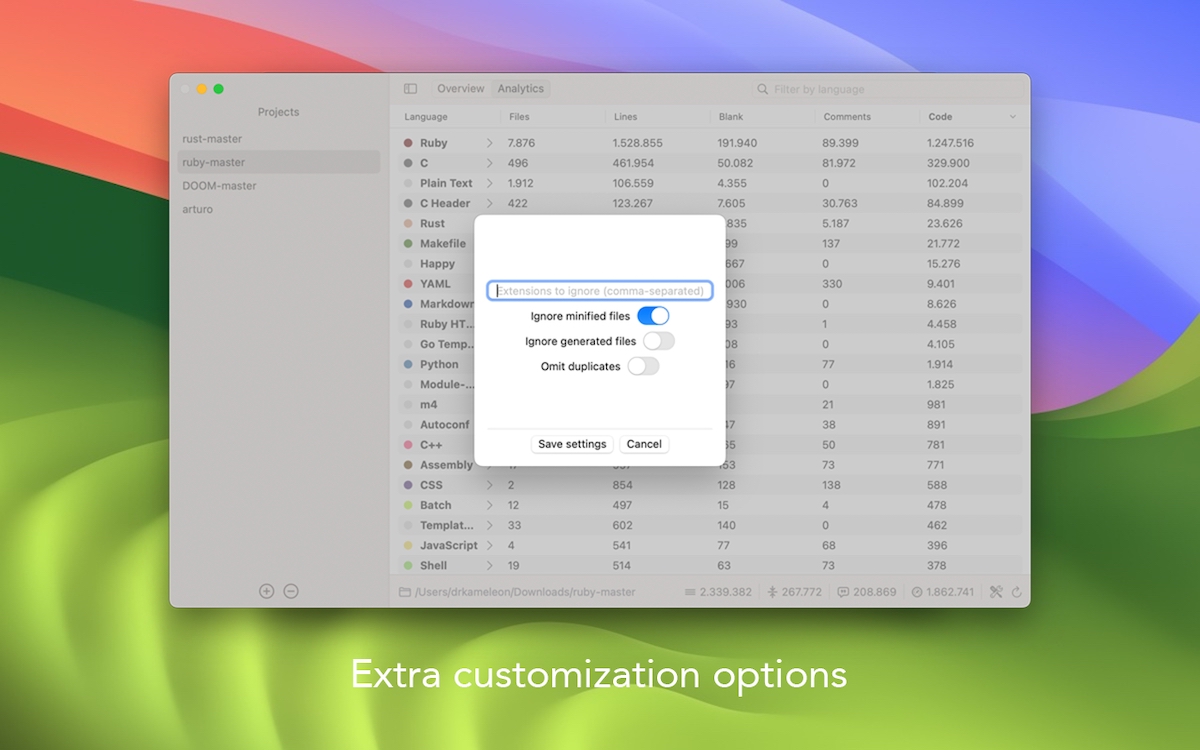Expand the CSS row chevron
The image size is (1200, 750).
coord(489,485)
